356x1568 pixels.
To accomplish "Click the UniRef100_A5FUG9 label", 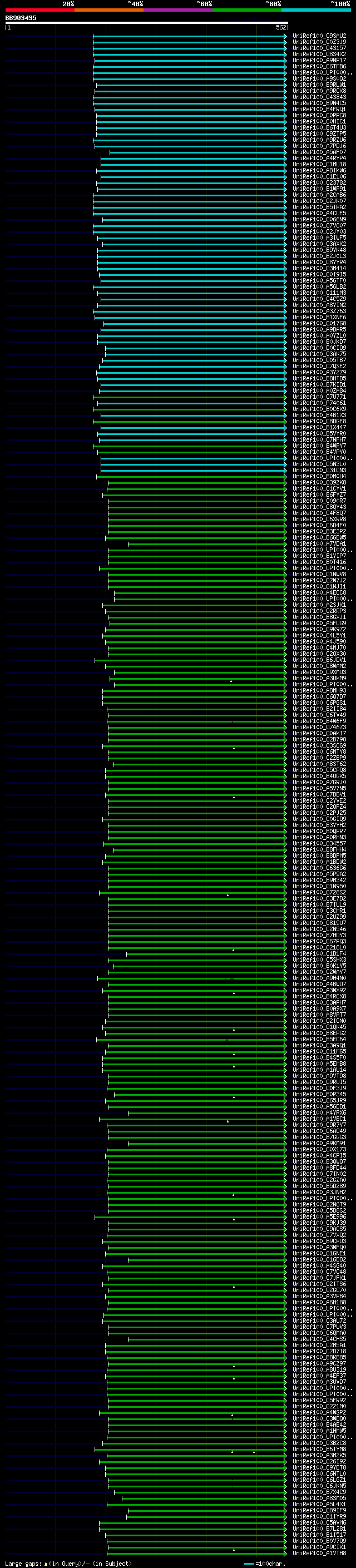I will pyautogui.click(x=319, y=624).
